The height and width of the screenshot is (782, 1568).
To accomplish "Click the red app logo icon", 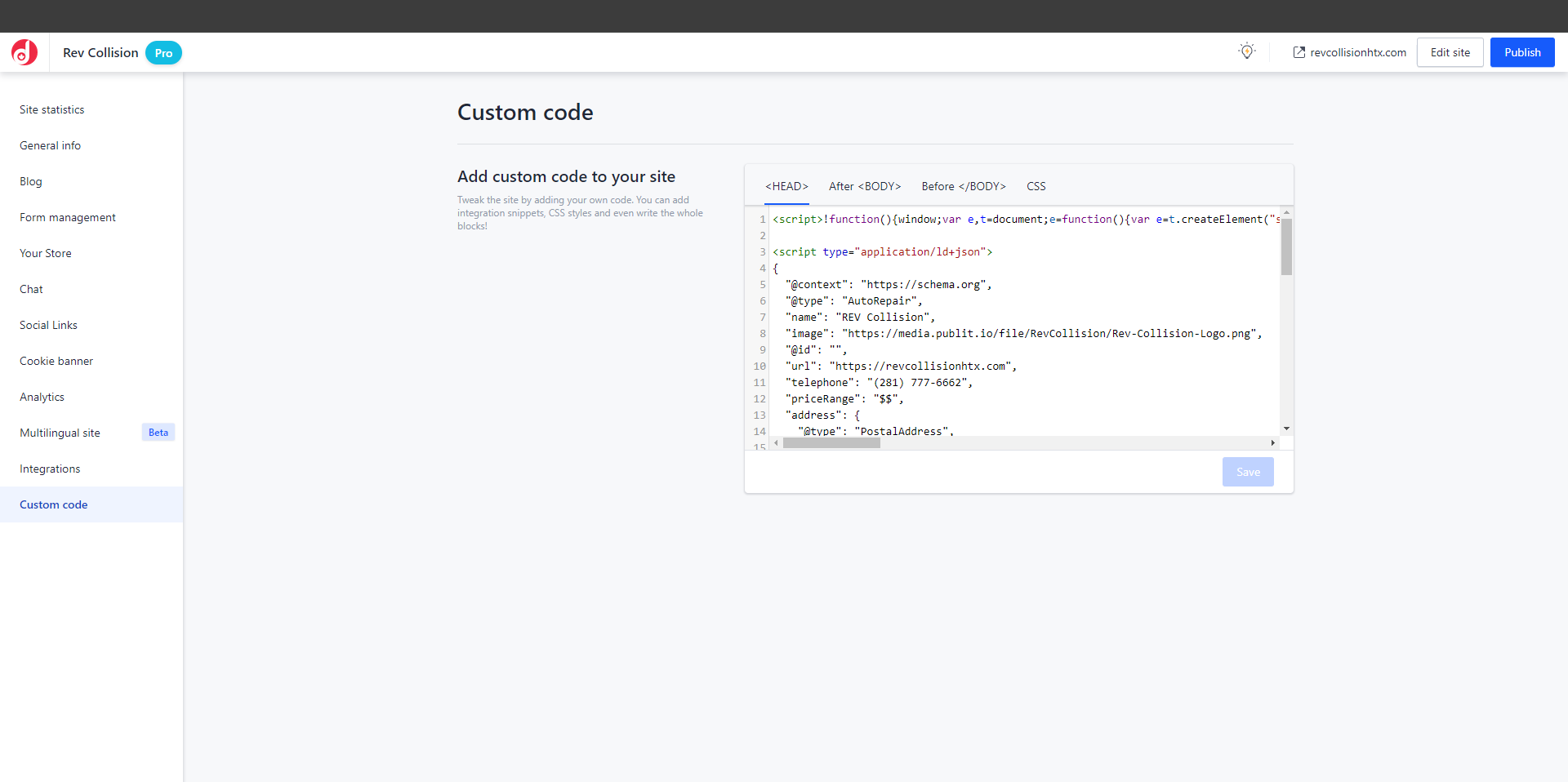I will pos(24,52).
